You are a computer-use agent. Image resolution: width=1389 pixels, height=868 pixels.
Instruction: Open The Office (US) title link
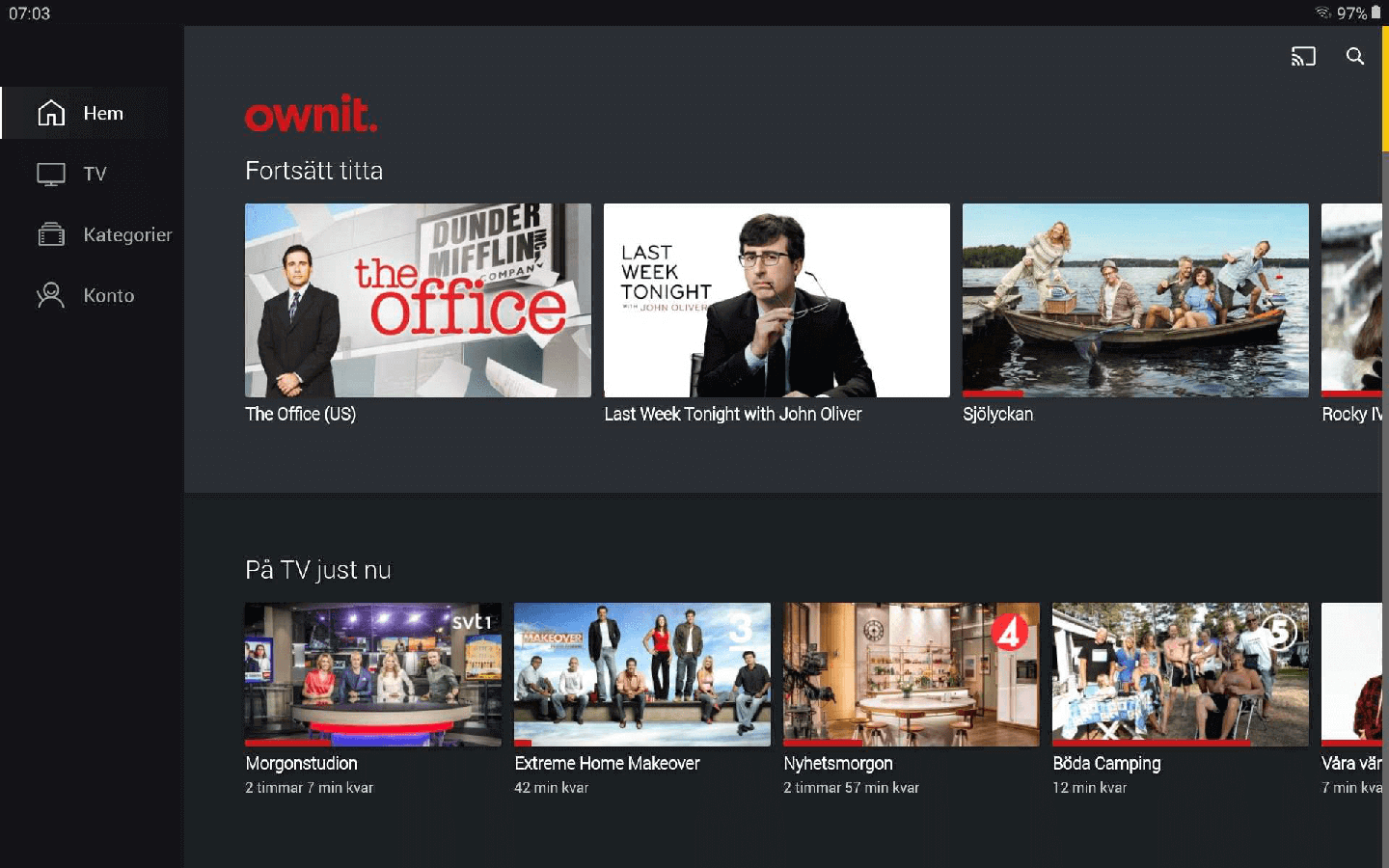(x=300, y=414)
